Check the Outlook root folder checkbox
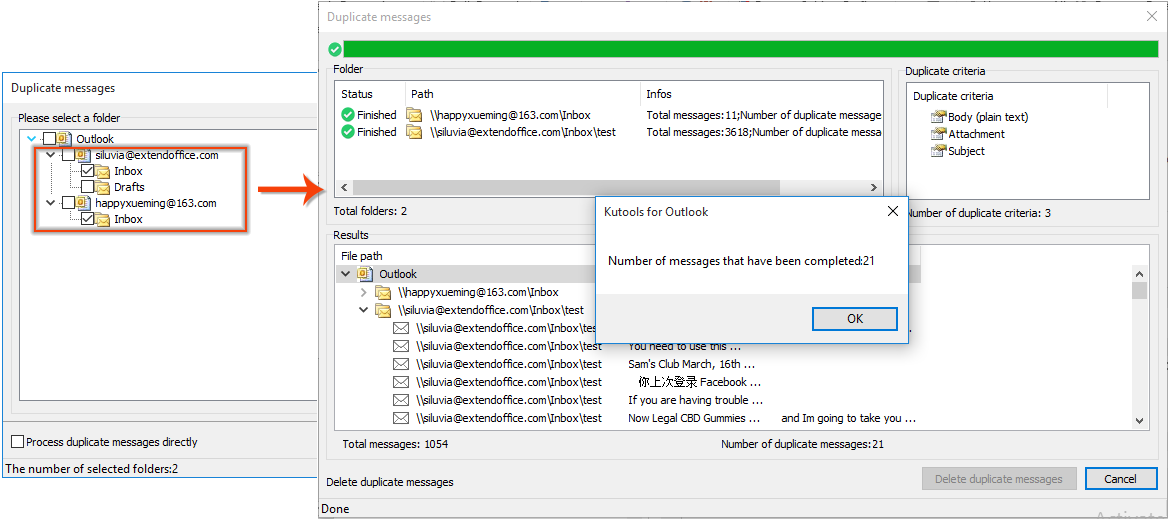This screenshot has height=520, width=1169. pyautogui.click(x=49, y=139)
